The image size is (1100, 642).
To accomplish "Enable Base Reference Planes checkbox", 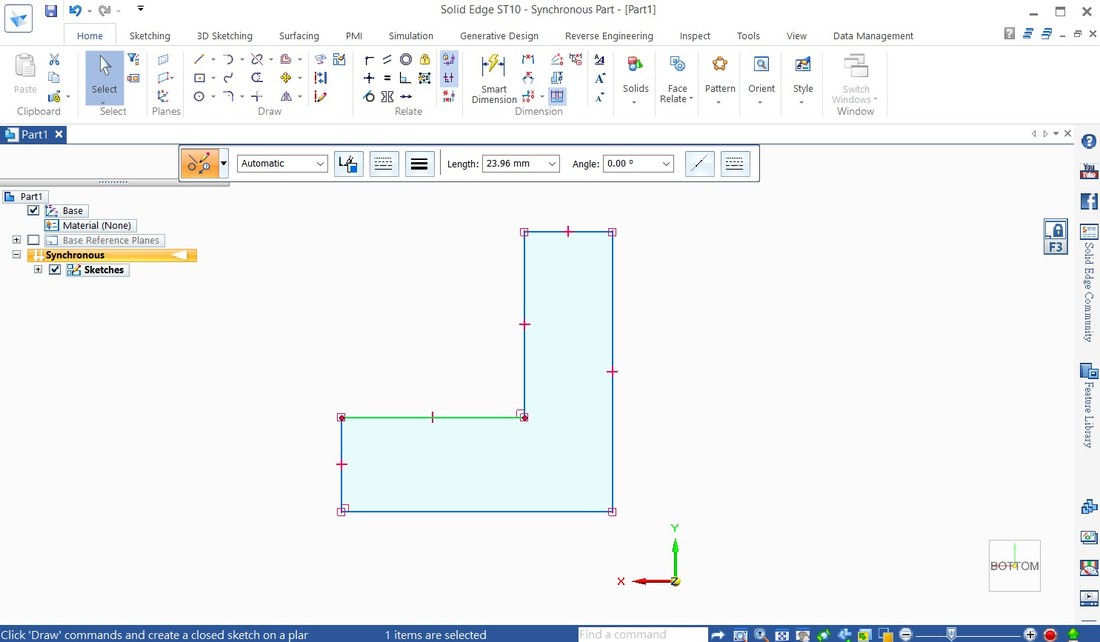I will click(x=34, y=240).
